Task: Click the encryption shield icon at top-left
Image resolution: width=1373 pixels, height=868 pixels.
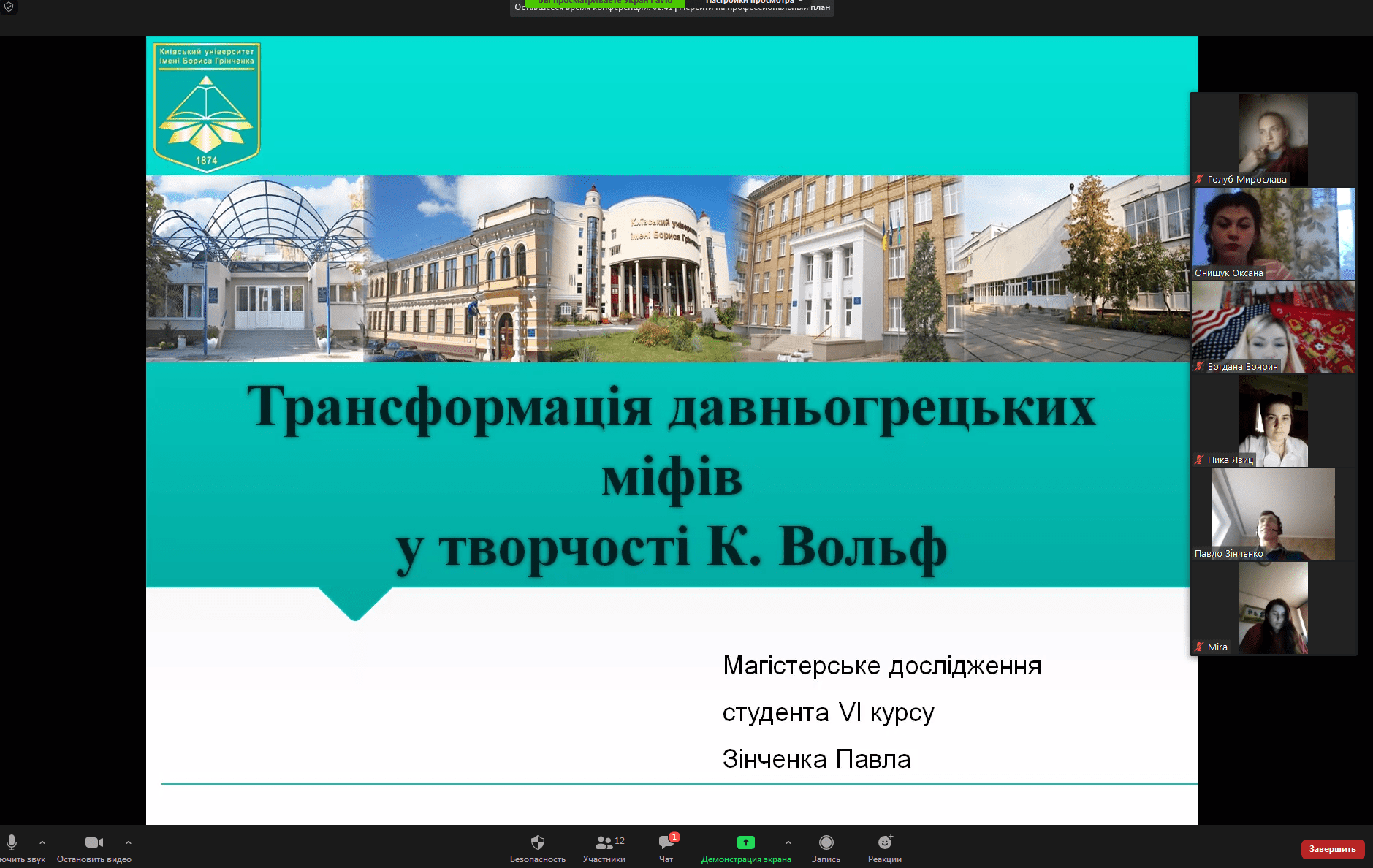Action: [x=9, y=7]
